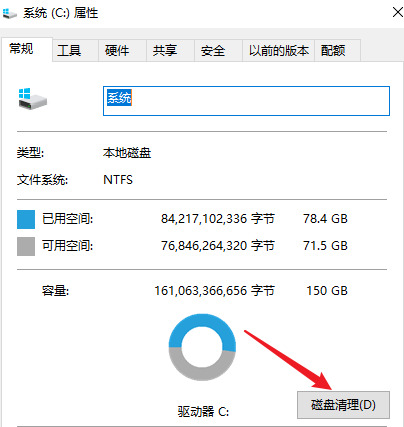
Task: Open the 配额 tab
Action: 338,51
